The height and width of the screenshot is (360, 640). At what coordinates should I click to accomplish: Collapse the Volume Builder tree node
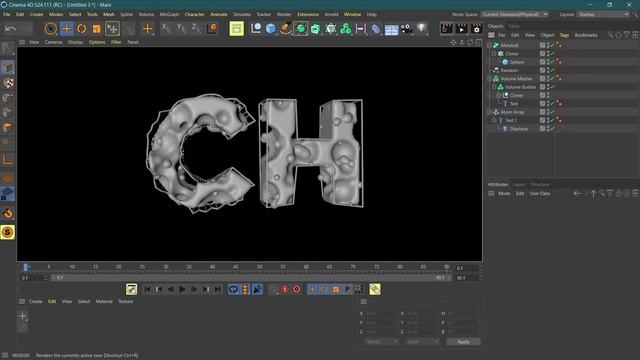pos(494,87)
